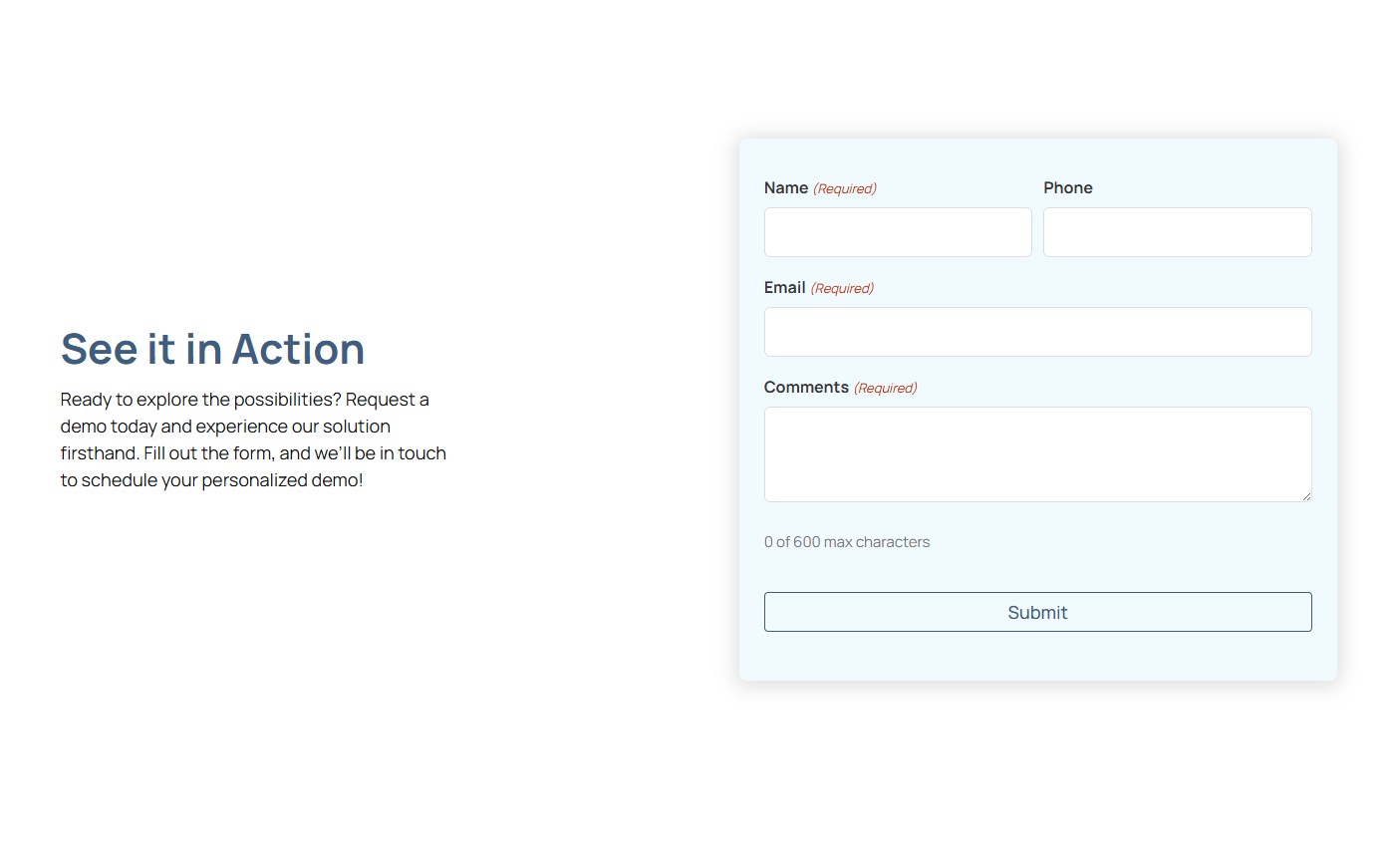Click the word "Action" in the heading

click(298, 350)
